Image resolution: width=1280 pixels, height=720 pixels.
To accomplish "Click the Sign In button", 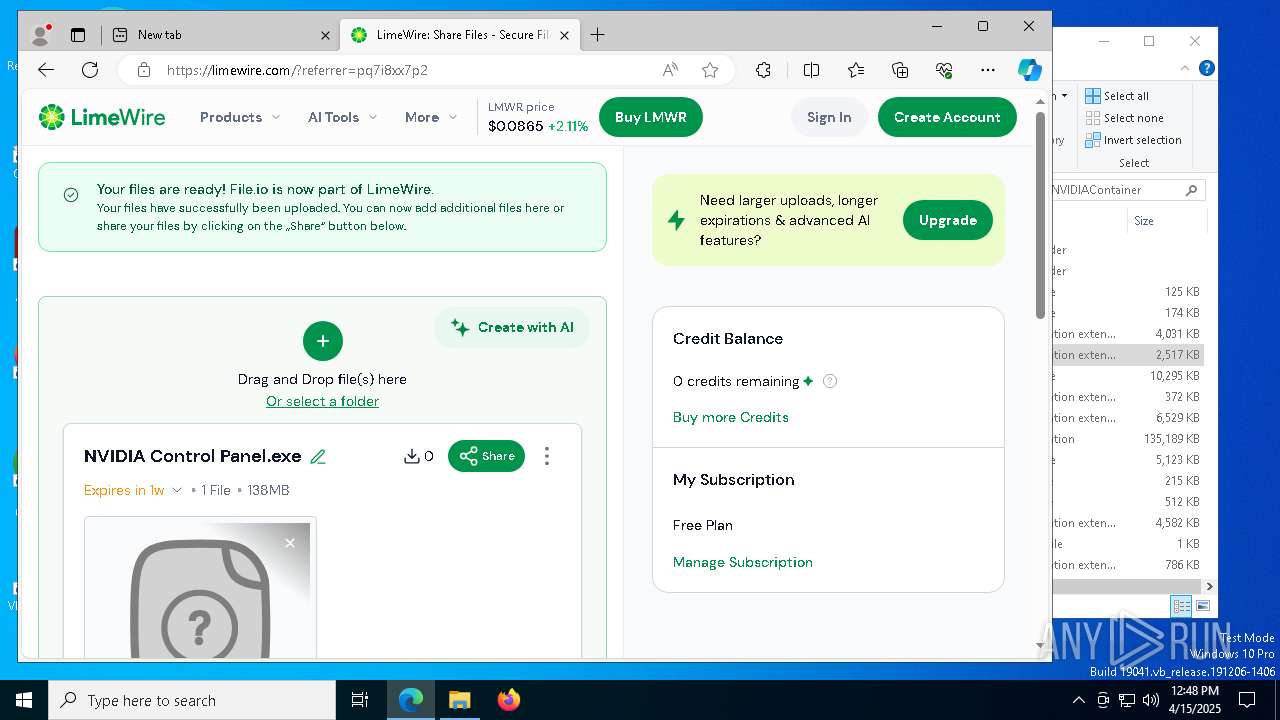I will pos(829,117).
